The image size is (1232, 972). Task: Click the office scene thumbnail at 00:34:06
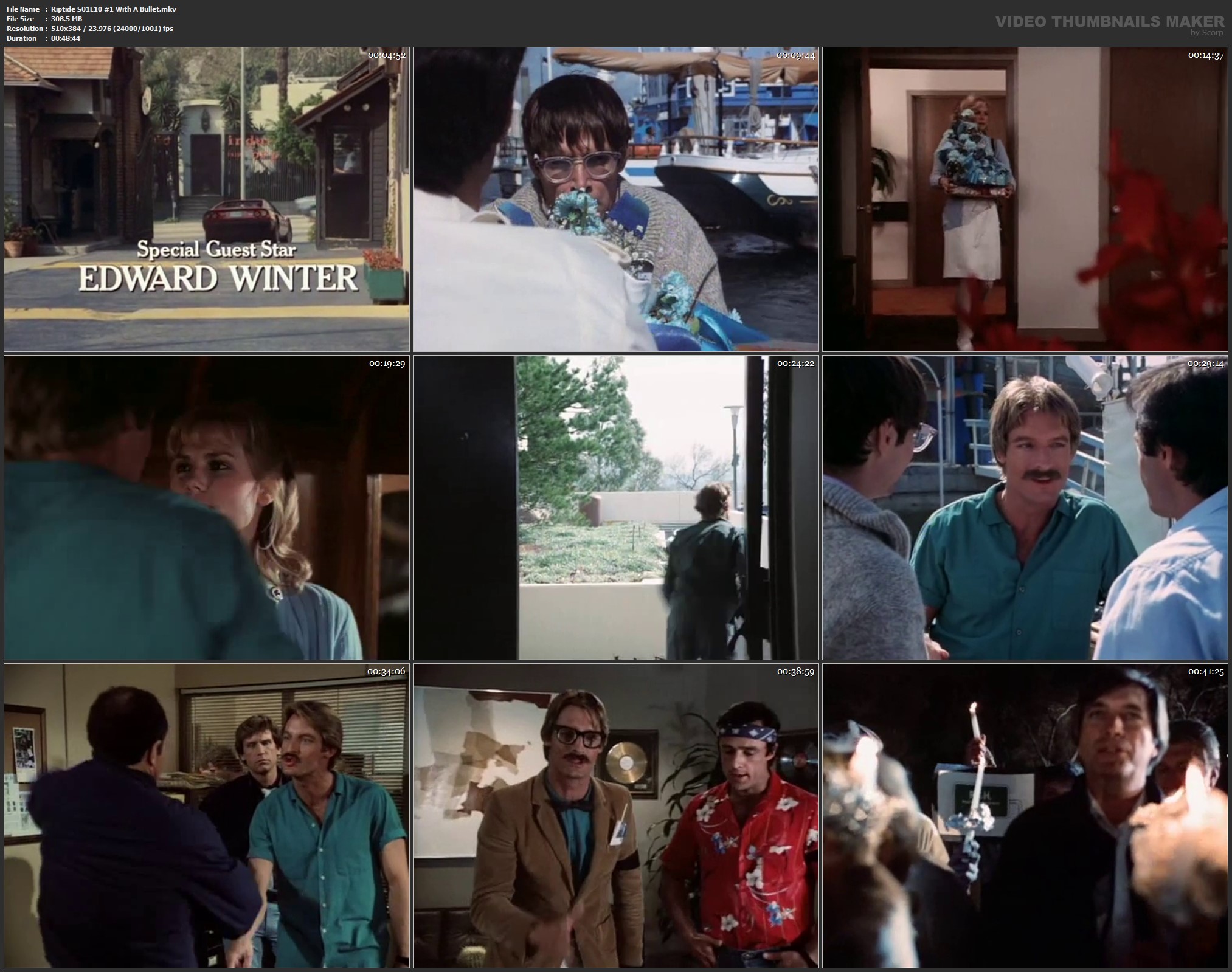click(206, 816)
